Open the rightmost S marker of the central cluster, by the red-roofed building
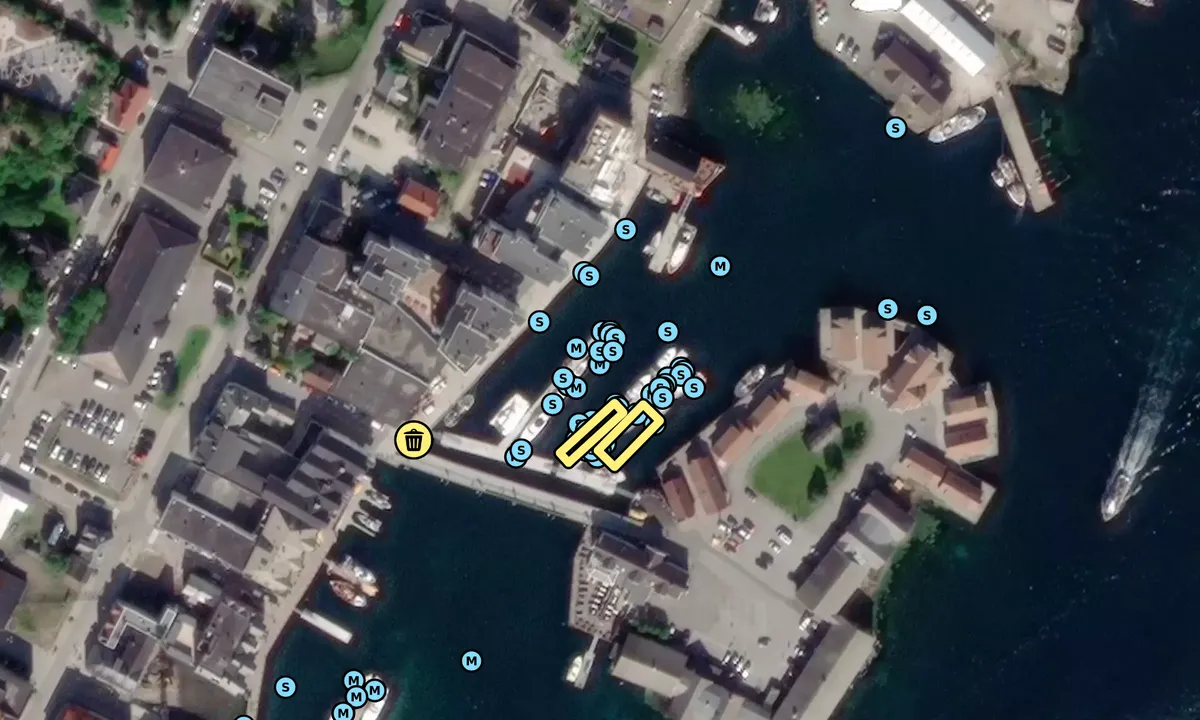 point(694,388)
